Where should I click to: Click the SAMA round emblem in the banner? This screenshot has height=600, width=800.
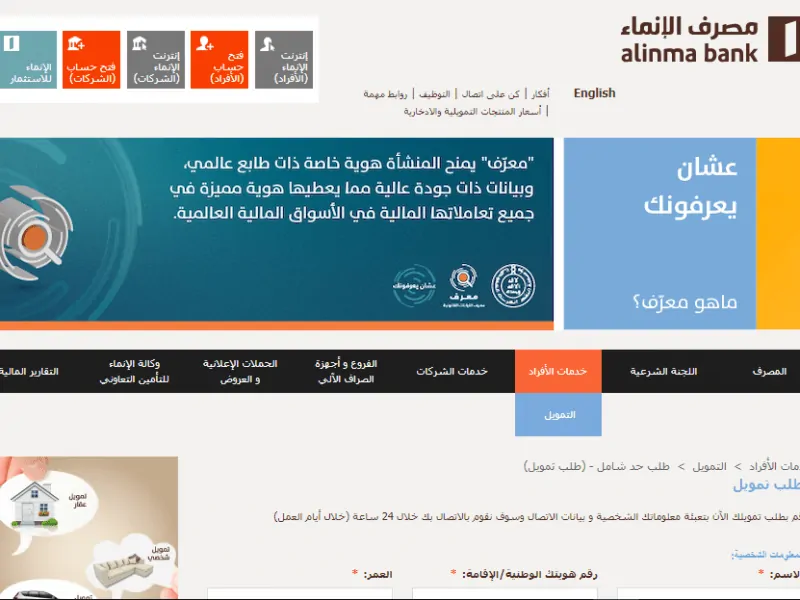coord(513,285)
